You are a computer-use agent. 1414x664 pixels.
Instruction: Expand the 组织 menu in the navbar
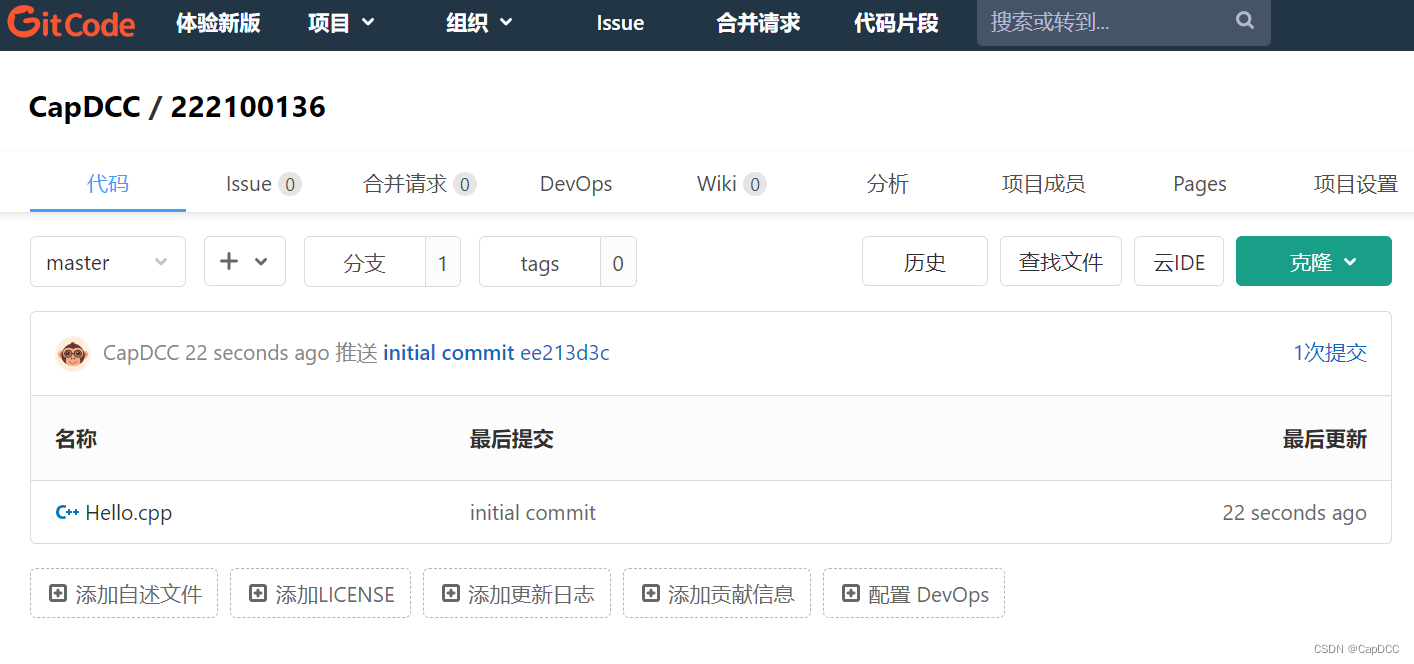480,22
